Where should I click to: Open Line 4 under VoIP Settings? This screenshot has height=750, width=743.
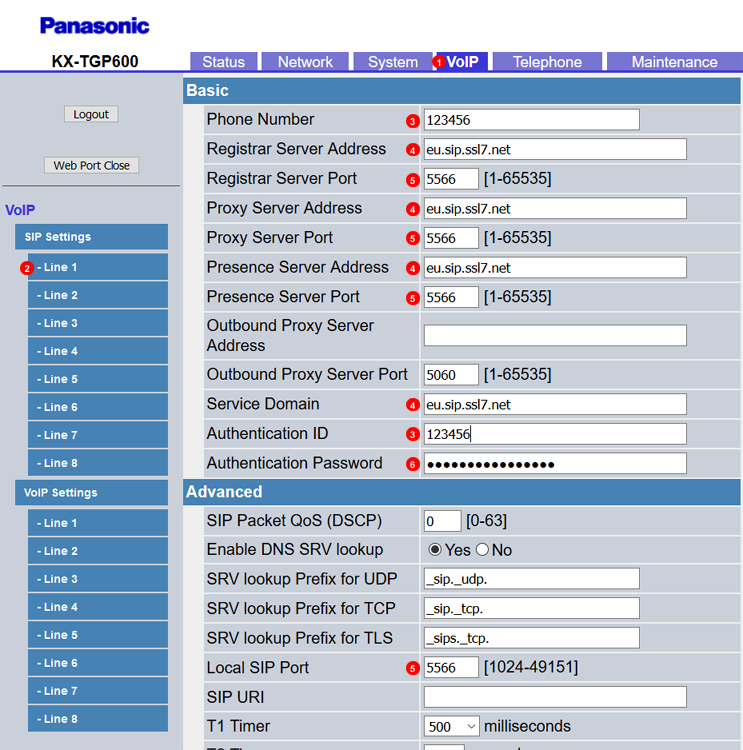coord(98,607)
